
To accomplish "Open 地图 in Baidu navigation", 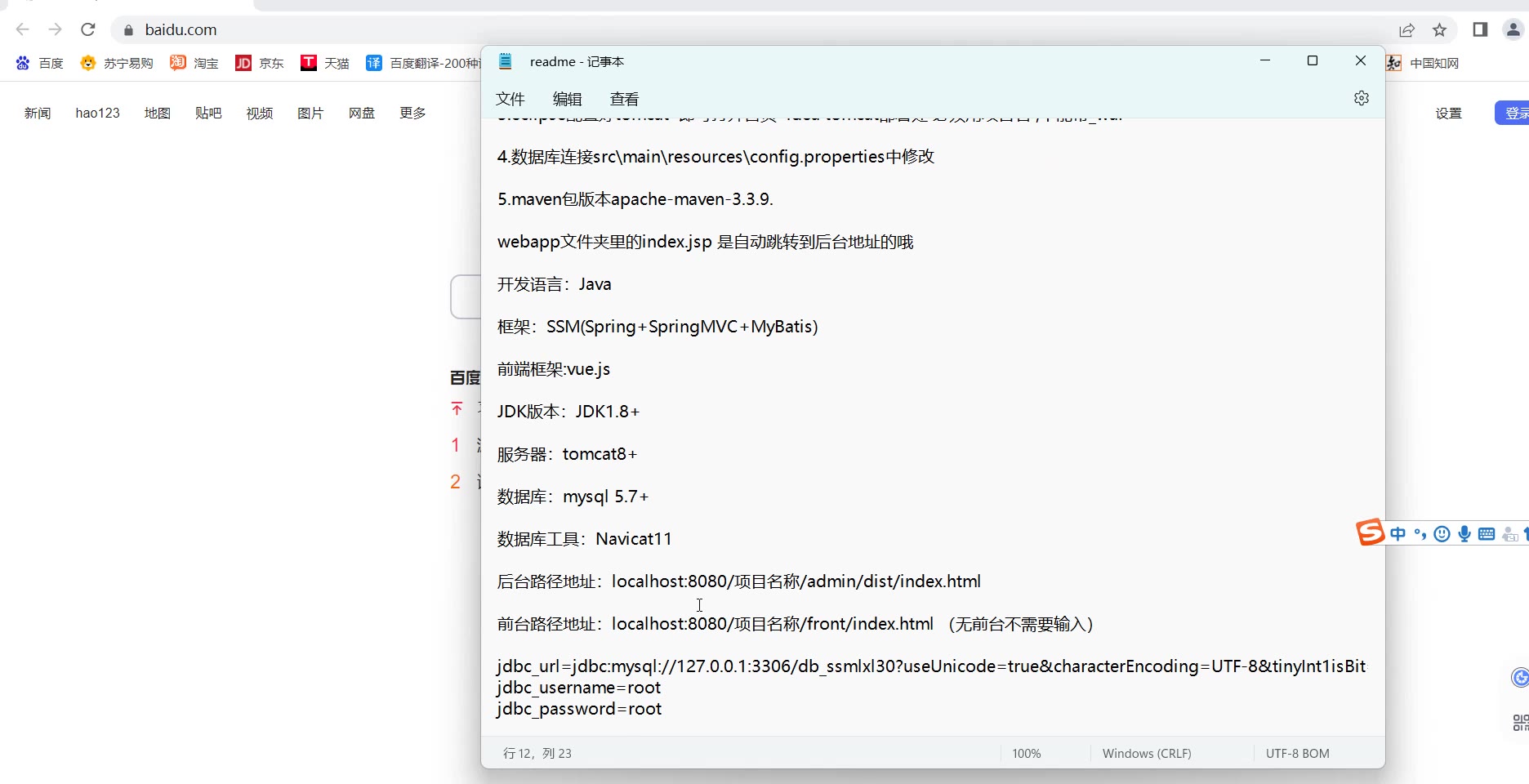I will point(158,113).
